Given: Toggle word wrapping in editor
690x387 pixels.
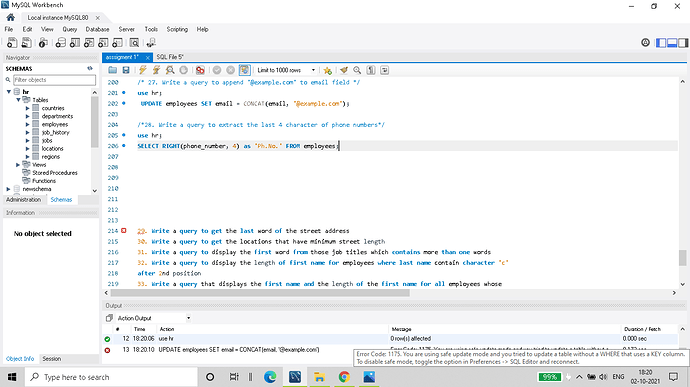Looking at the screenshot, I should point(385,70).
